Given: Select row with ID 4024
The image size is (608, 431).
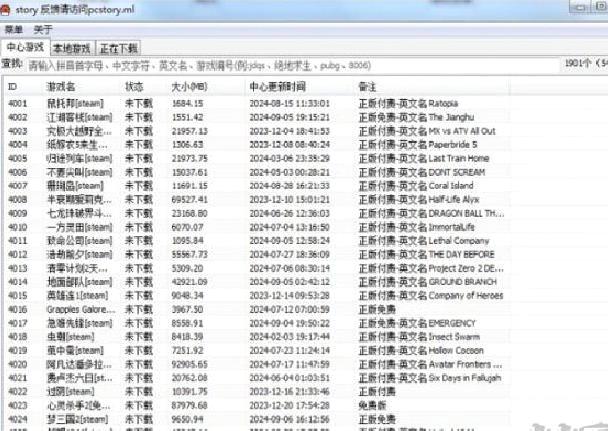Looking at the screenshot, I should coord(256,419).
